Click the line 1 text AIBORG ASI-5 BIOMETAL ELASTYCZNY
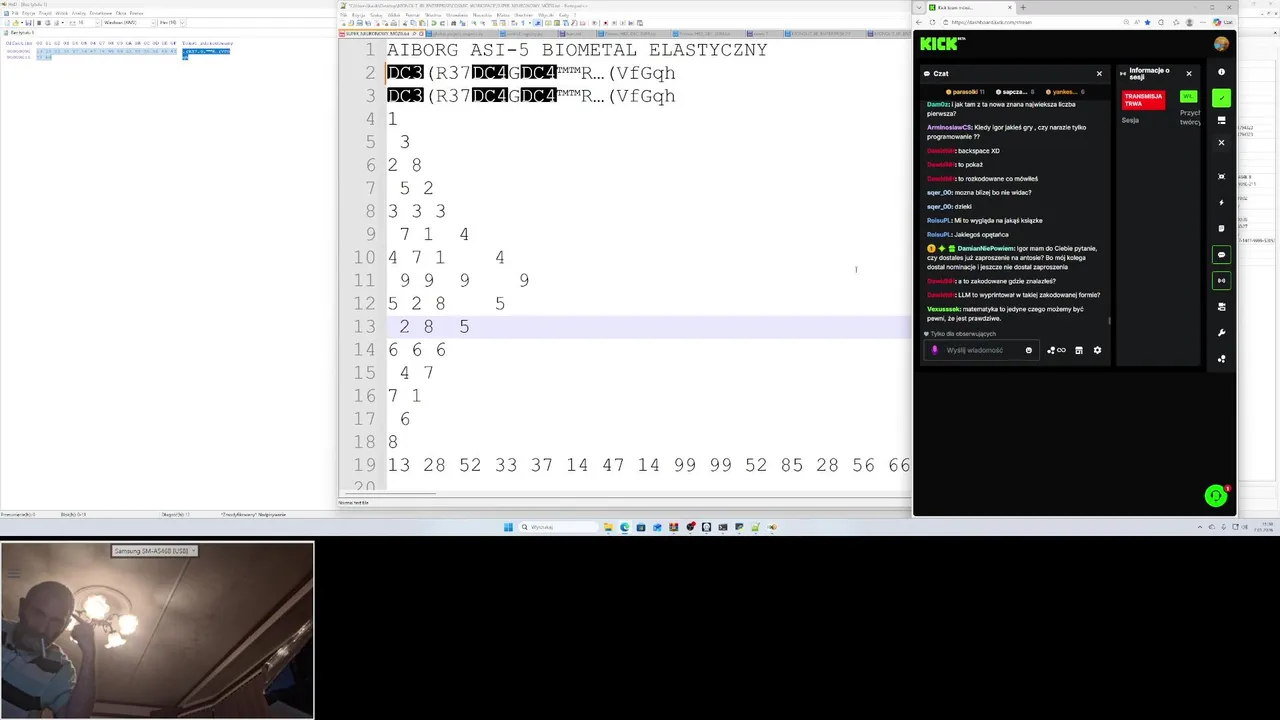1280x720 pixels. (577, 49)
